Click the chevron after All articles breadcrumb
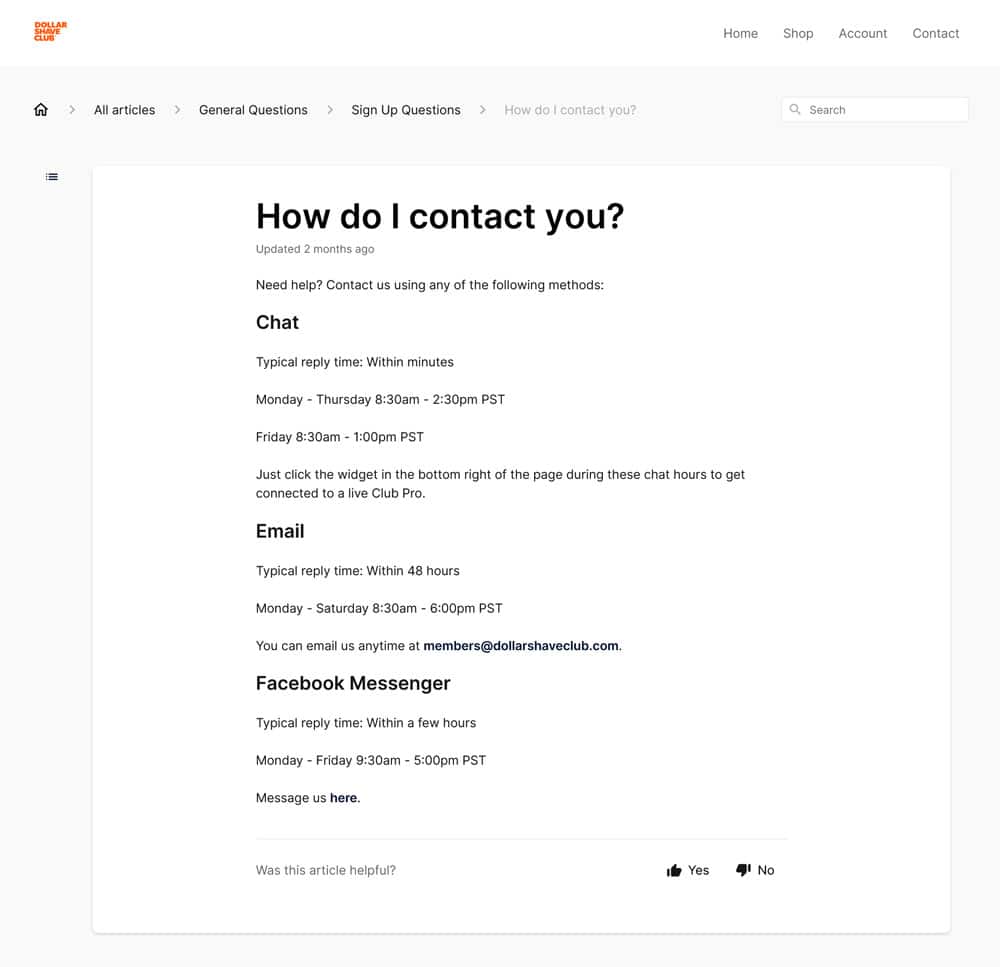Screen dimensions: 1000x967 [x=177, y=110]
